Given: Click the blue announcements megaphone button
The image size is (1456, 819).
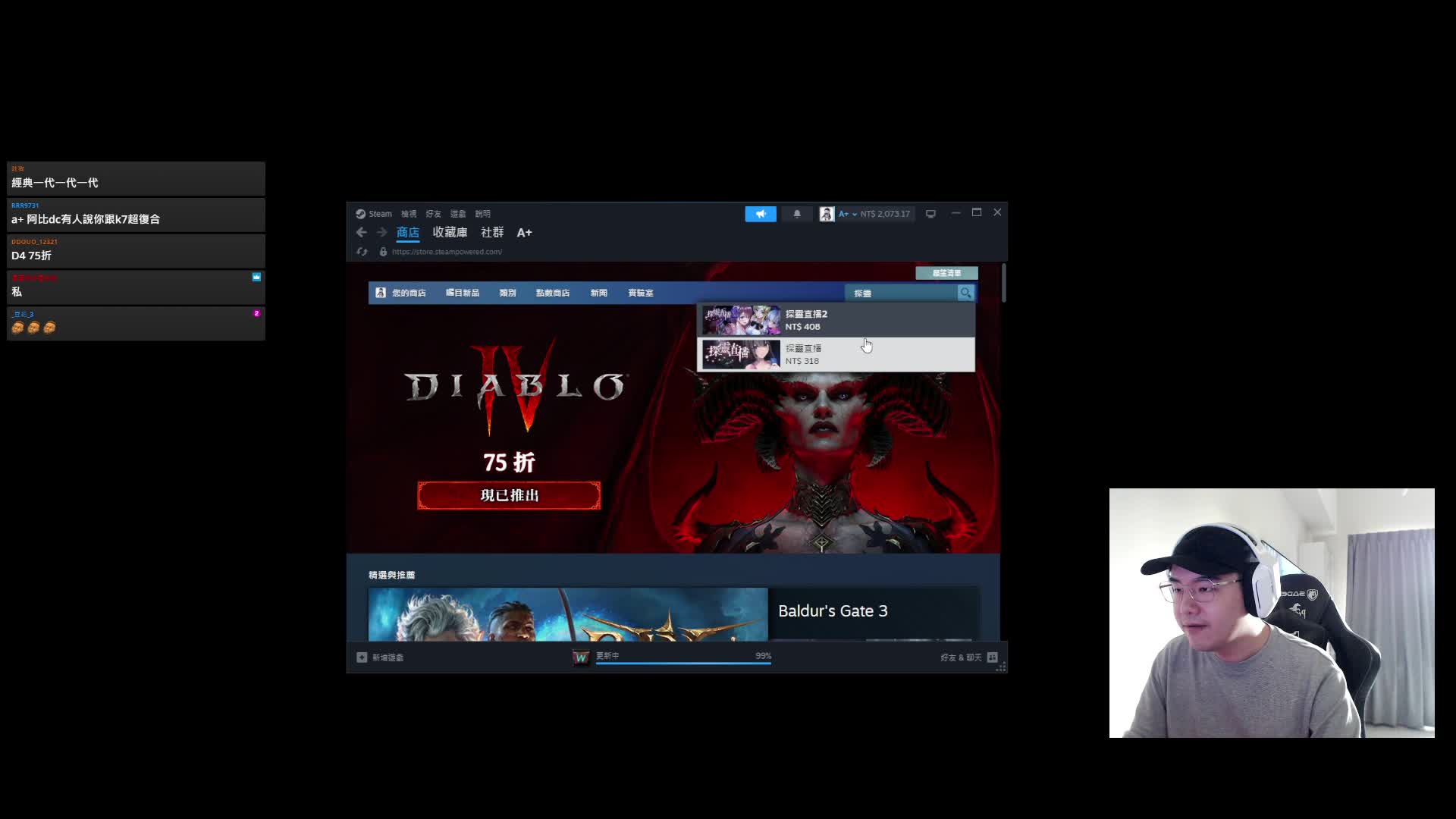Looking at the screenshot, I should pos(761,214).
